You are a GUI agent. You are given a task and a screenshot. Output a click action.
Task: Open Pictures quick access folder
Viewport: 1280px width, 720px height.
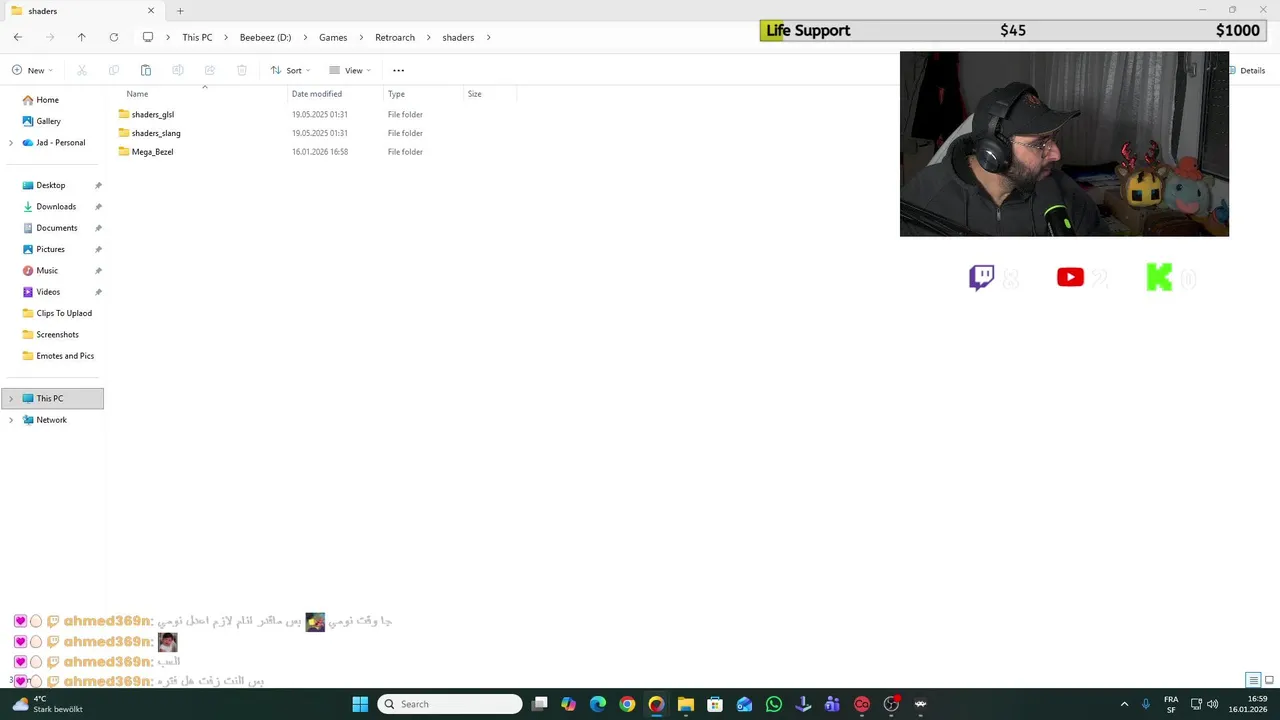point(53,249)
